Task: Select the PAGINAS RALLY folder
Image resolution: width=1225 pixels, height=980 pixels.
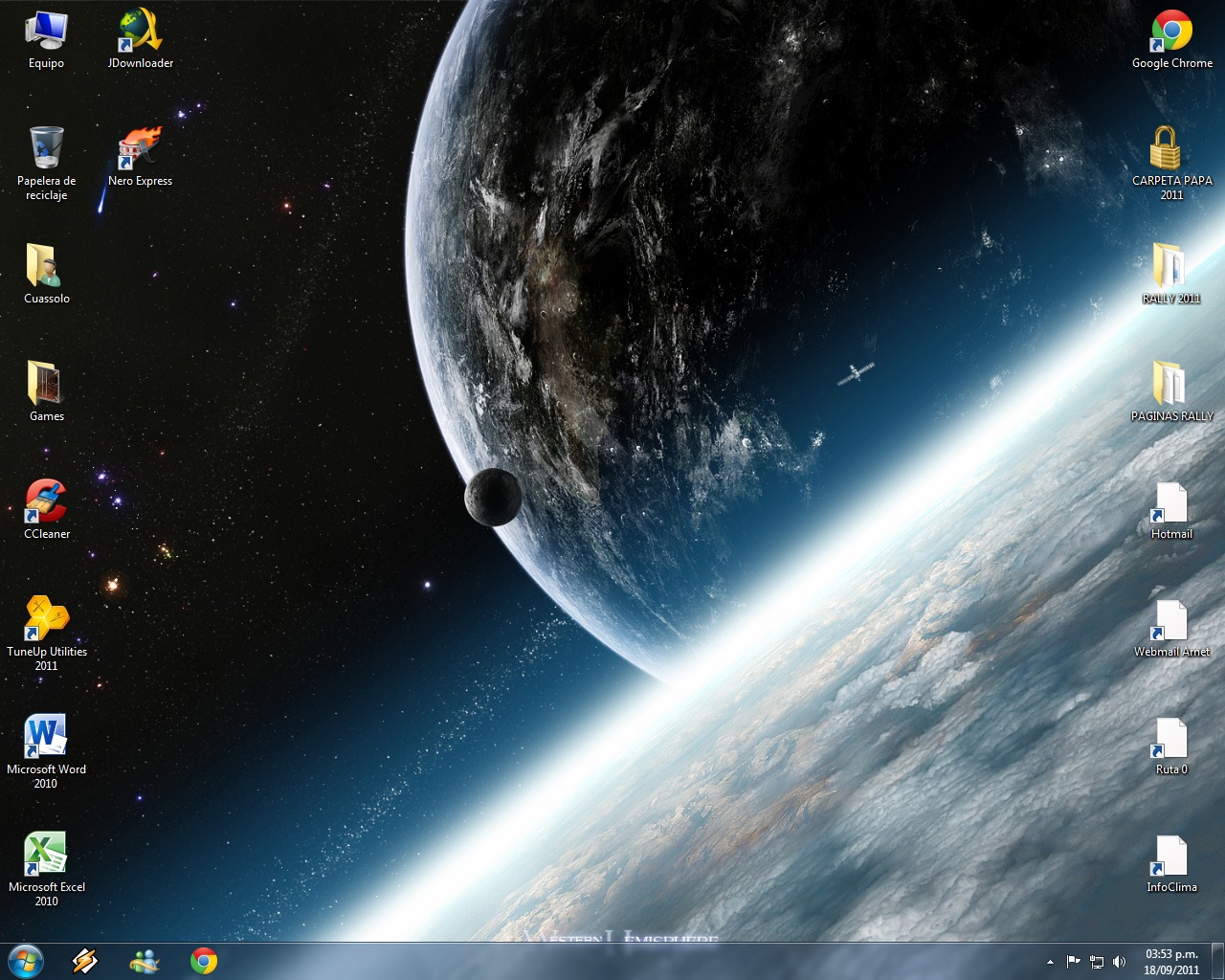Action: 1169,385
